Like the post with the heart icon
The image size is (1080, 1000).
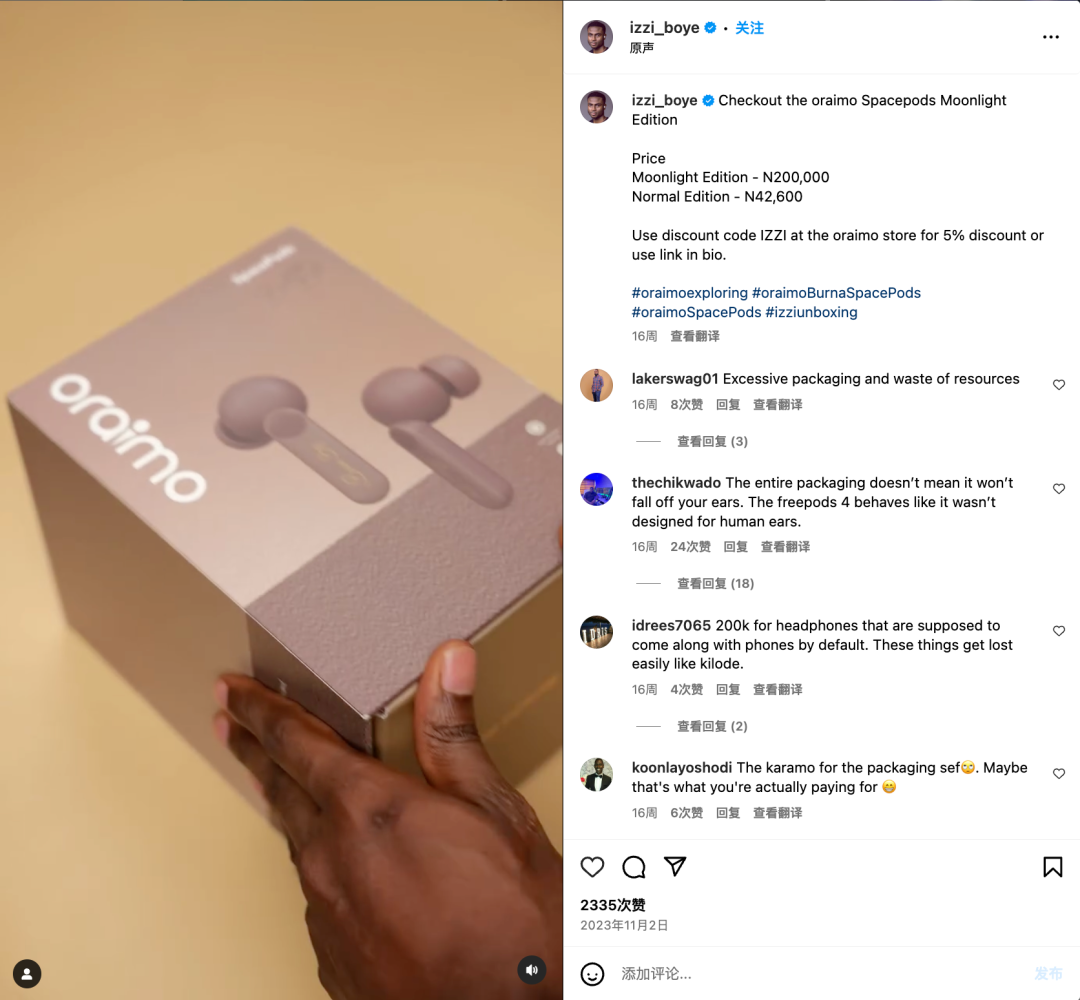point(592,866)
